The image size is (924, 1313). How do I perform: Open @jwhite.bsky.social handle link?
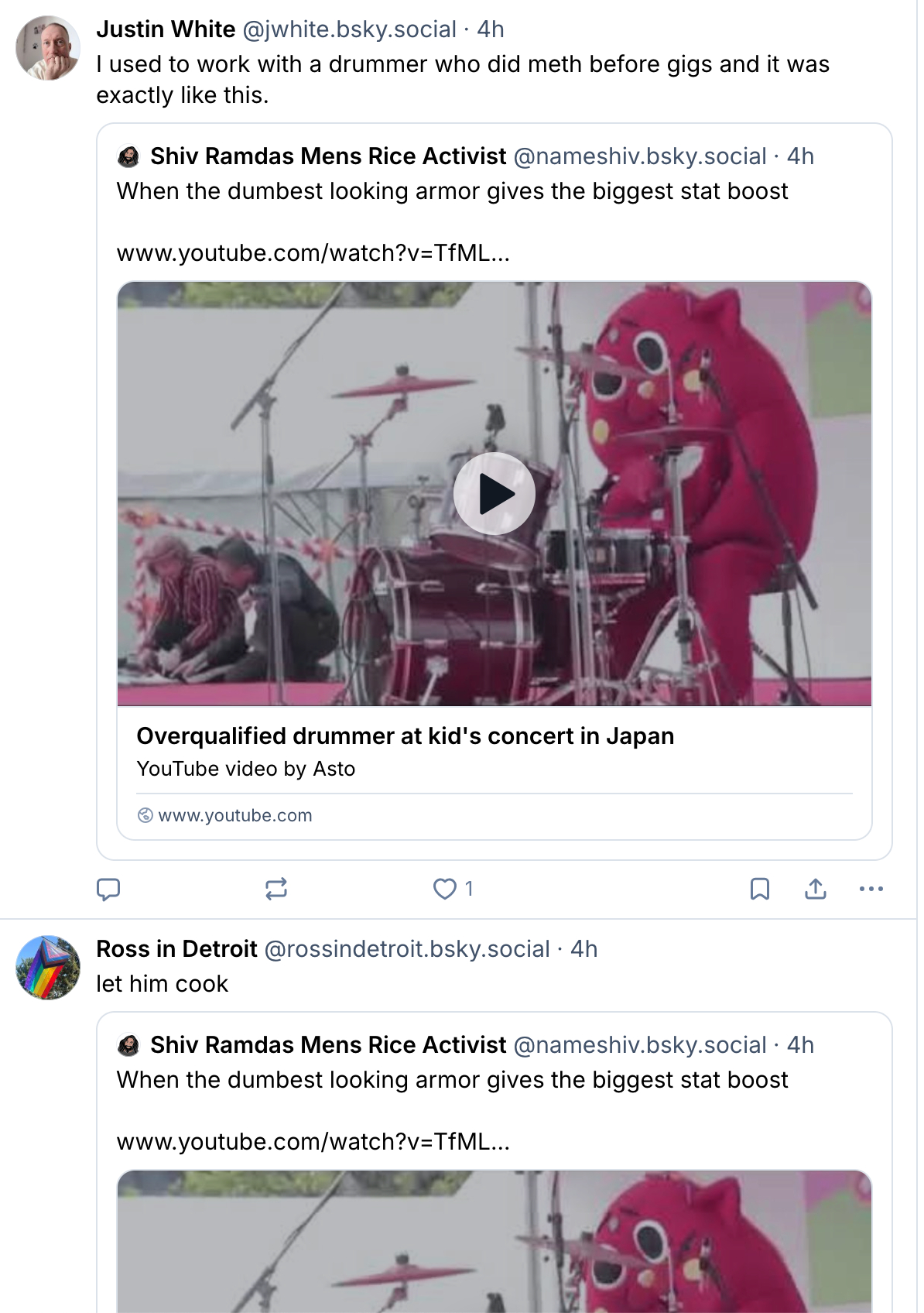(x=350, y=29)
